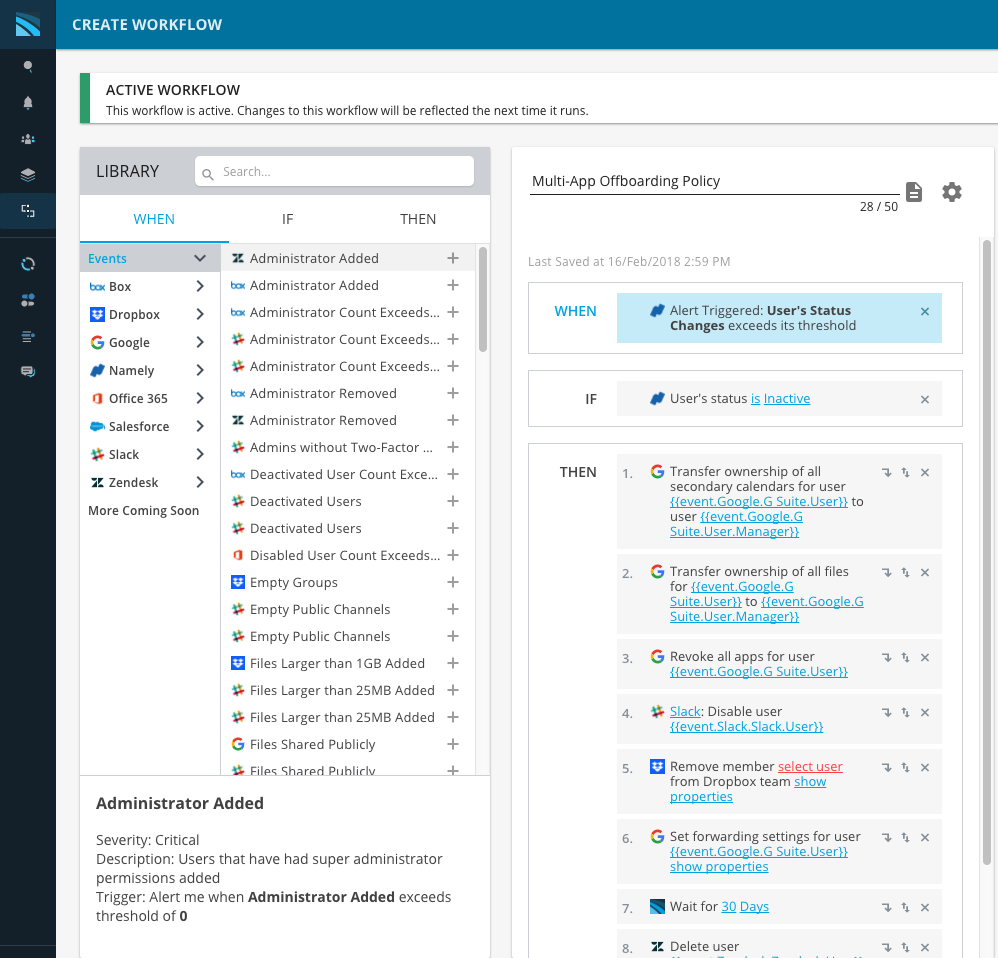This screenshot has height=958, width=998.
Task: Add Admins without Two-Factor event
Action: tap(453, 447)
